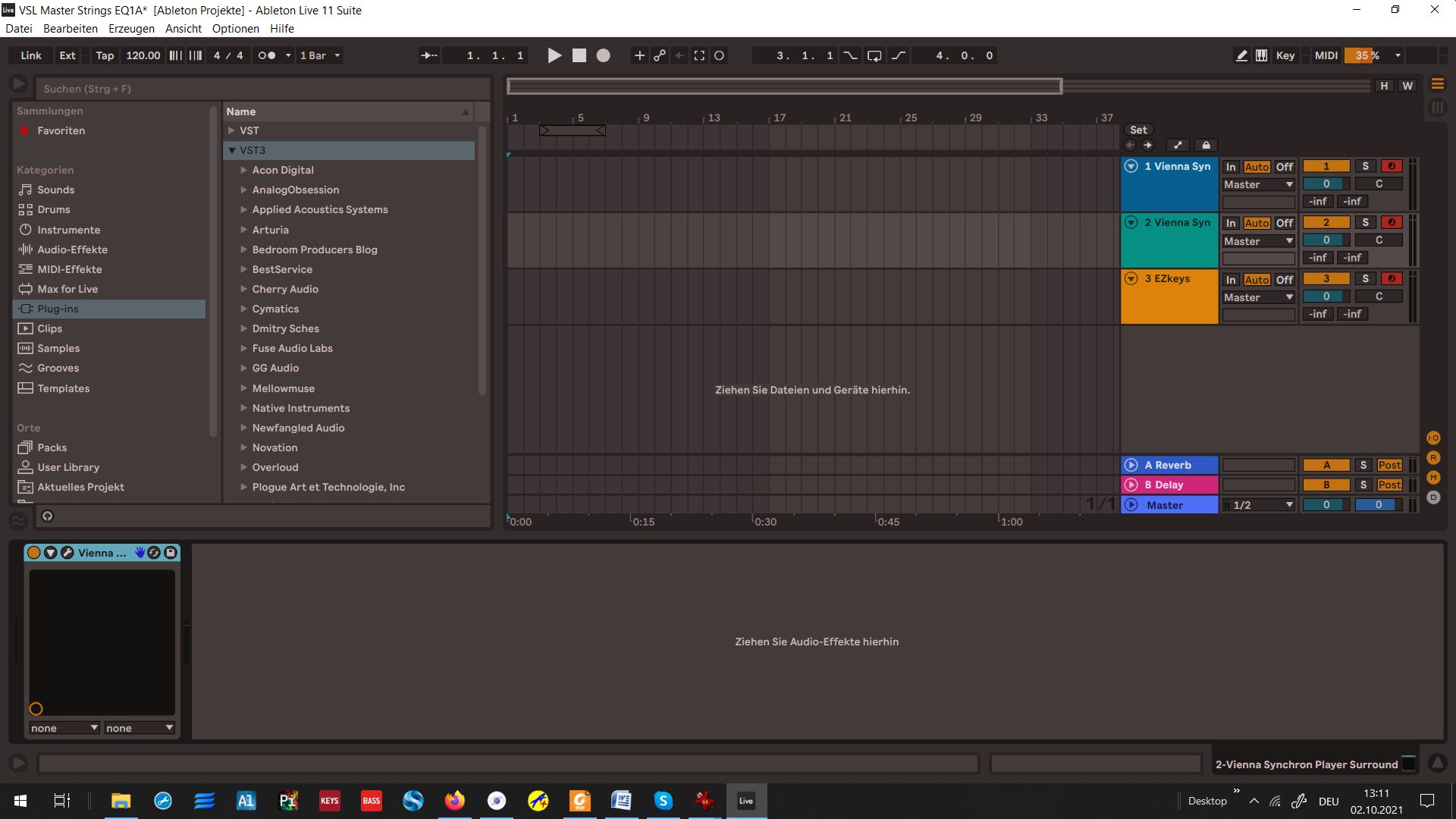This screenshot has width=1456, height=819.
Task: Deactivate track 2 using its activator button
Action: (1326, 223)
